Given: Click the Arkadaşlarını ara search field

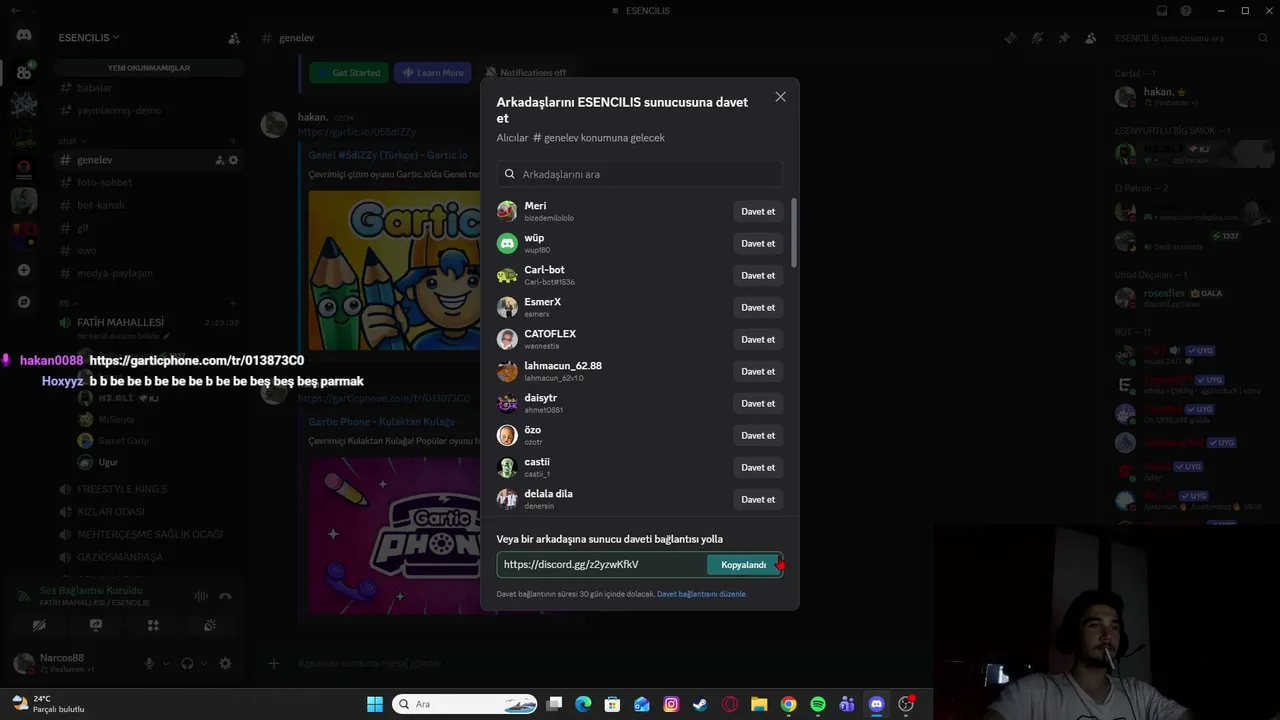Looking at the screenshot, I should 640,174.
